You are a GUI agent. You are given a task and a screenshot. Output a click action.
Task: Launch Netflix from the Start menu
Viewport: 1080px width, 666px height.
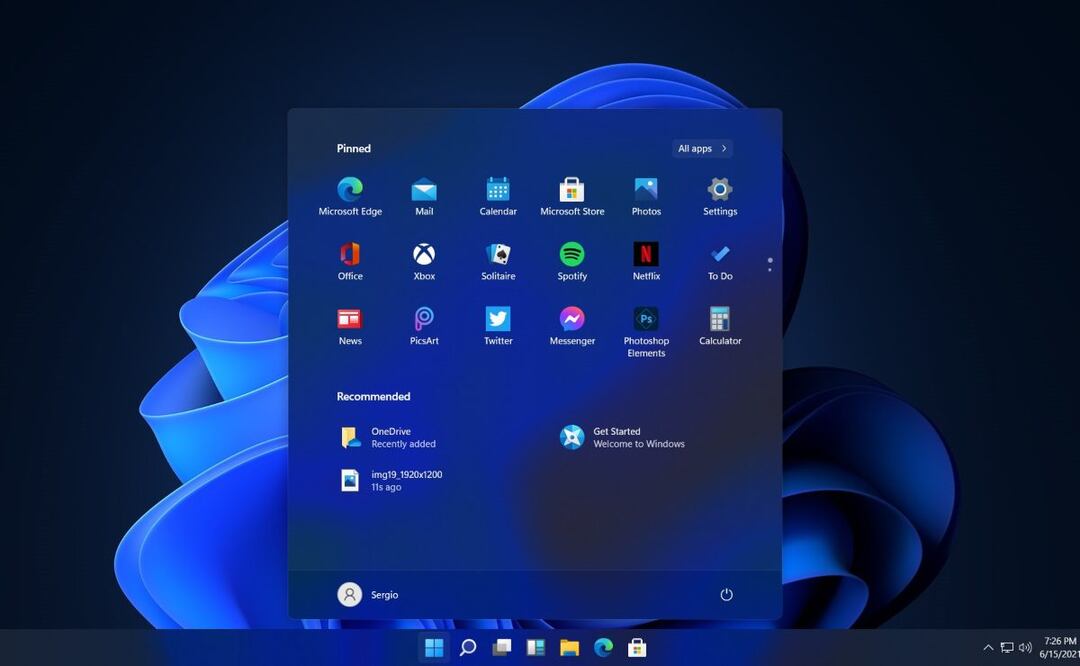pos(645,255)
